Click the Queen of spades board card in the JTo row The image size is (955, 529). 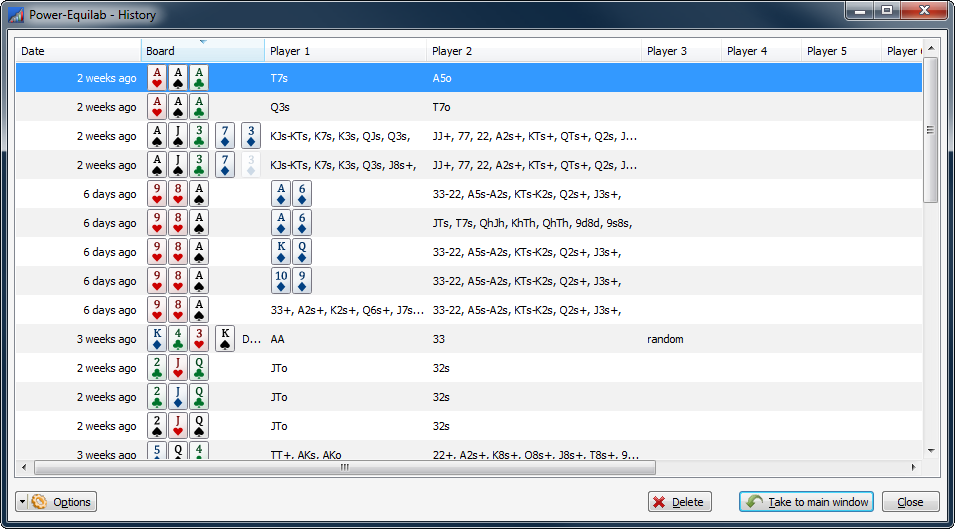click(x=199, y=426)
